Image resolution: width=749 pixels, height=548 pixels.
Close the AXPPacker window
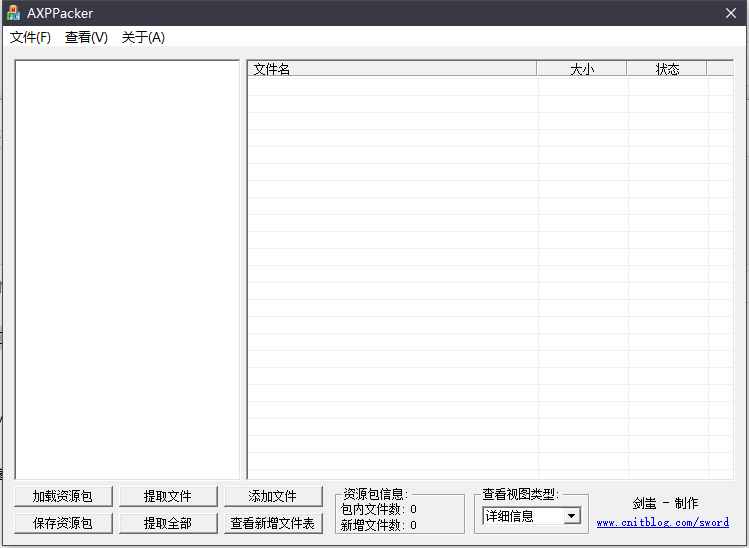[731, 13]
